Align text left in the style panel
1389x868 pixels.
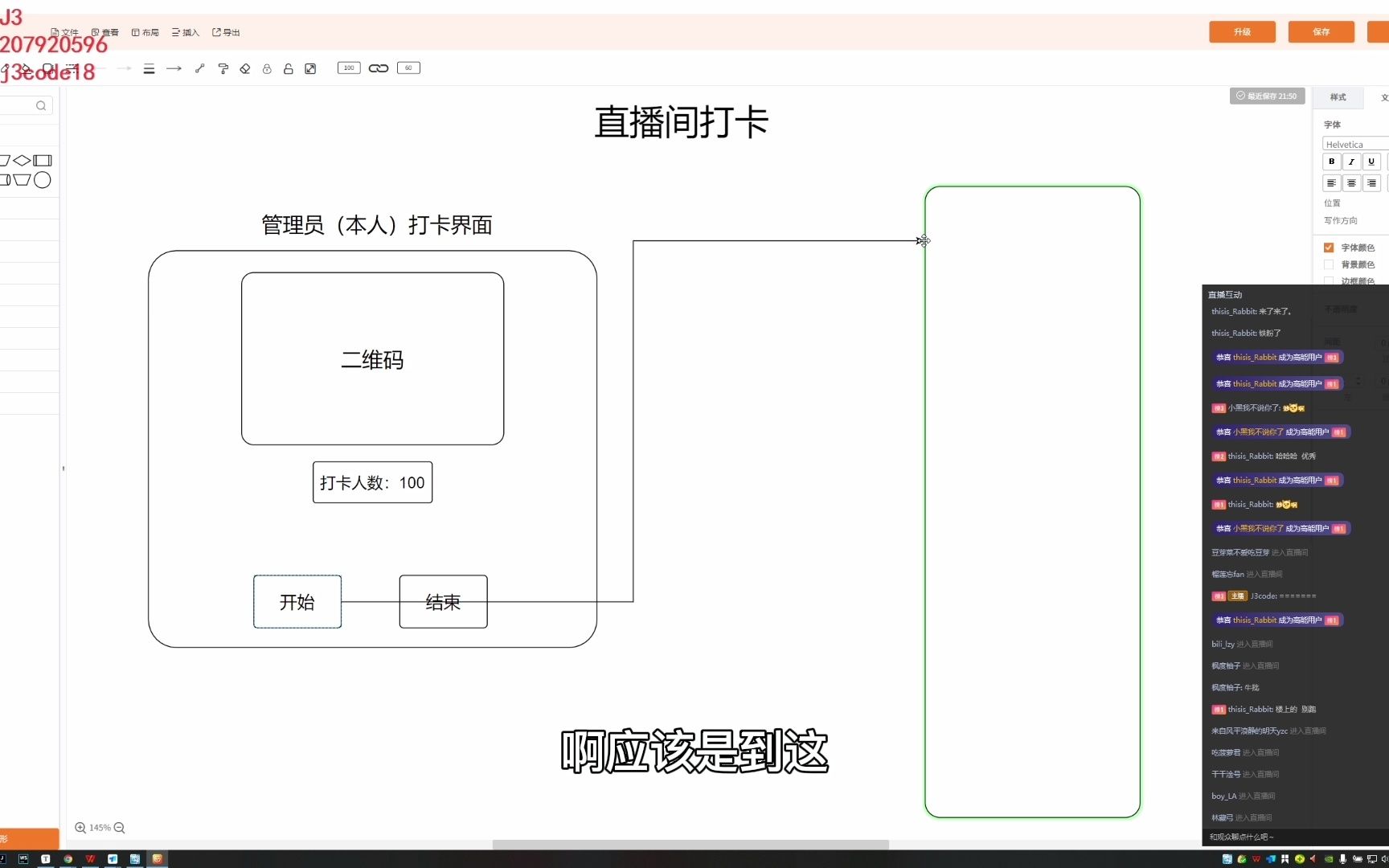1331,183
